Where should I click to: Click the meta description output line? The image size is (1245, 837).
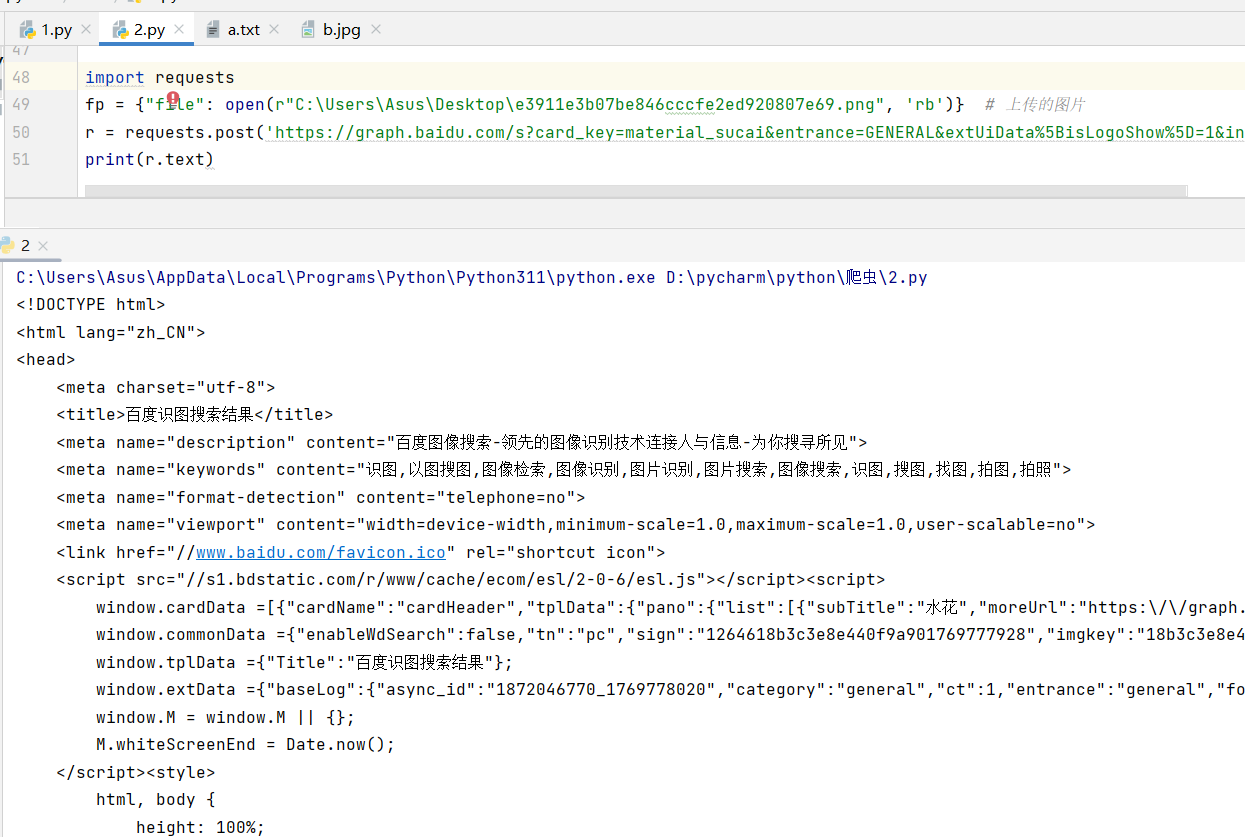[x=462, y=442]
